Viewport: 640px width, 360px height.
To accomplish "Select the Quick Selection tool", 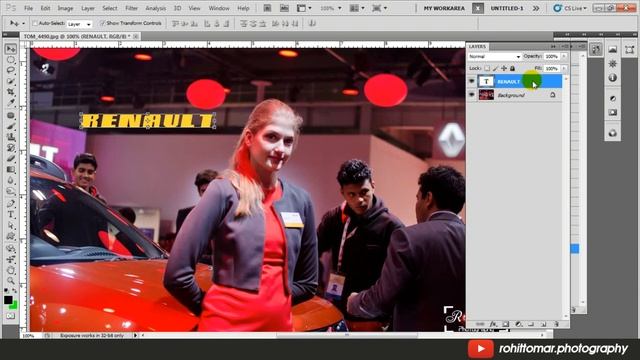I will click(11, 82).
